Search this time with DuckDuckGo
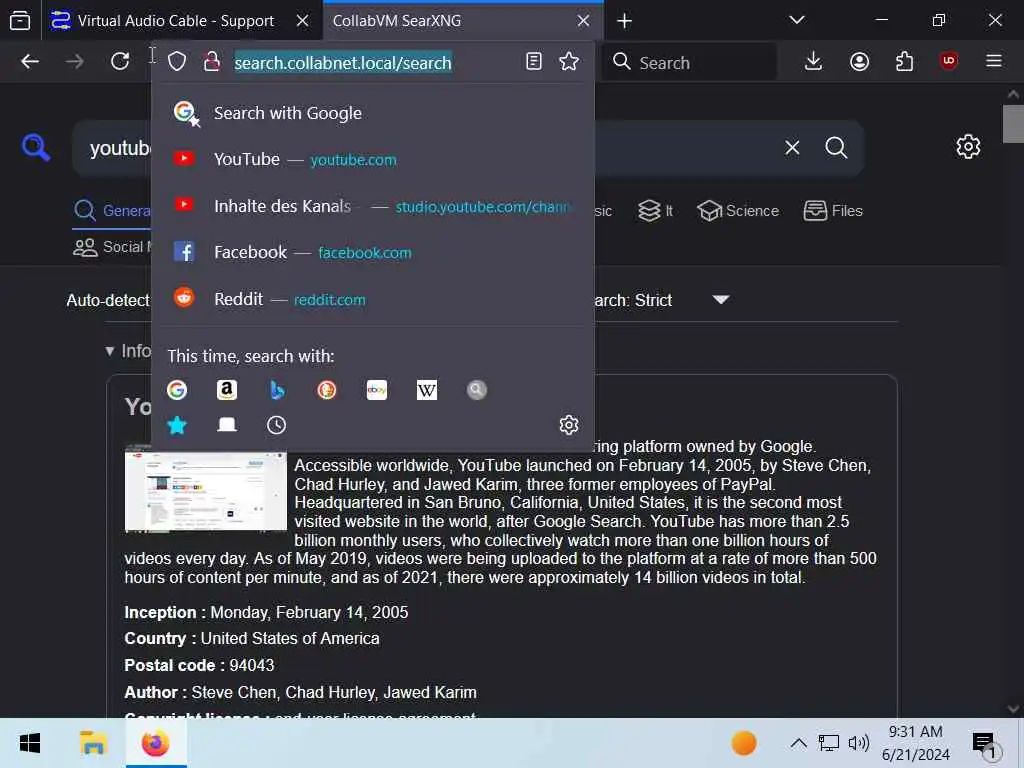Screen dimensions: 1024x768 pyautogui.click(x=327, y=390)
